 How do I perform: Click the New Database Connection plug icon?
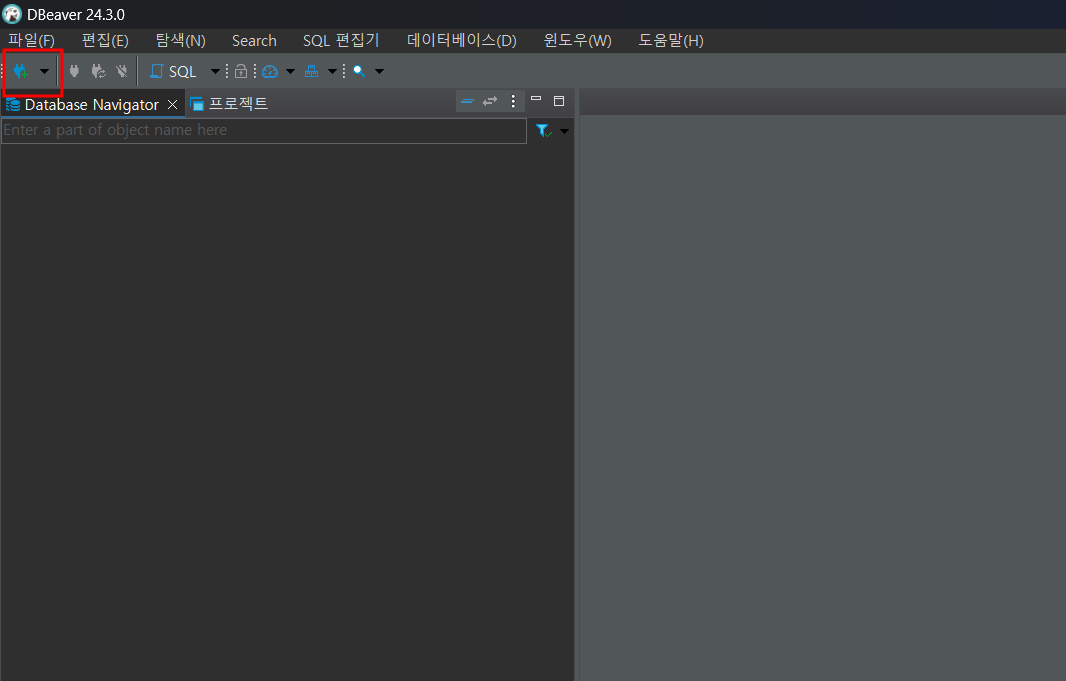point(20,71)
